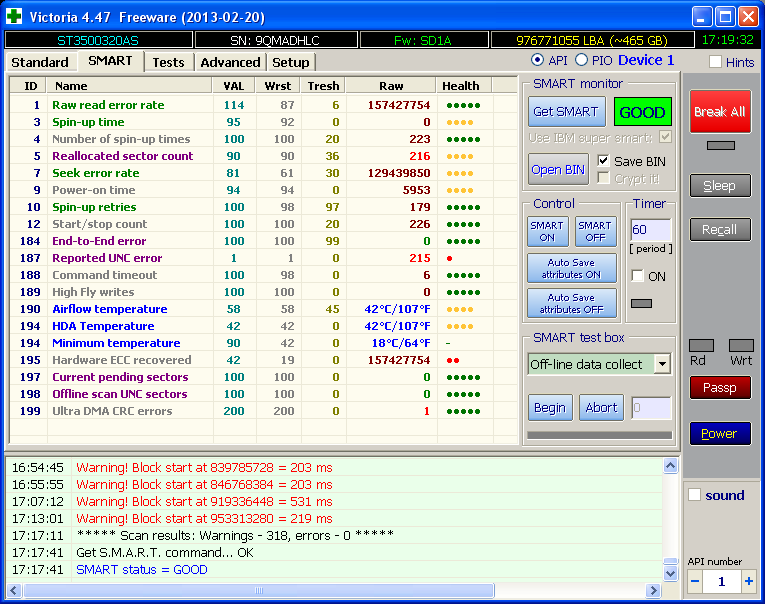Click Begin in SMART test box
This screenshot has height=604, width=765.
point(550,407)
